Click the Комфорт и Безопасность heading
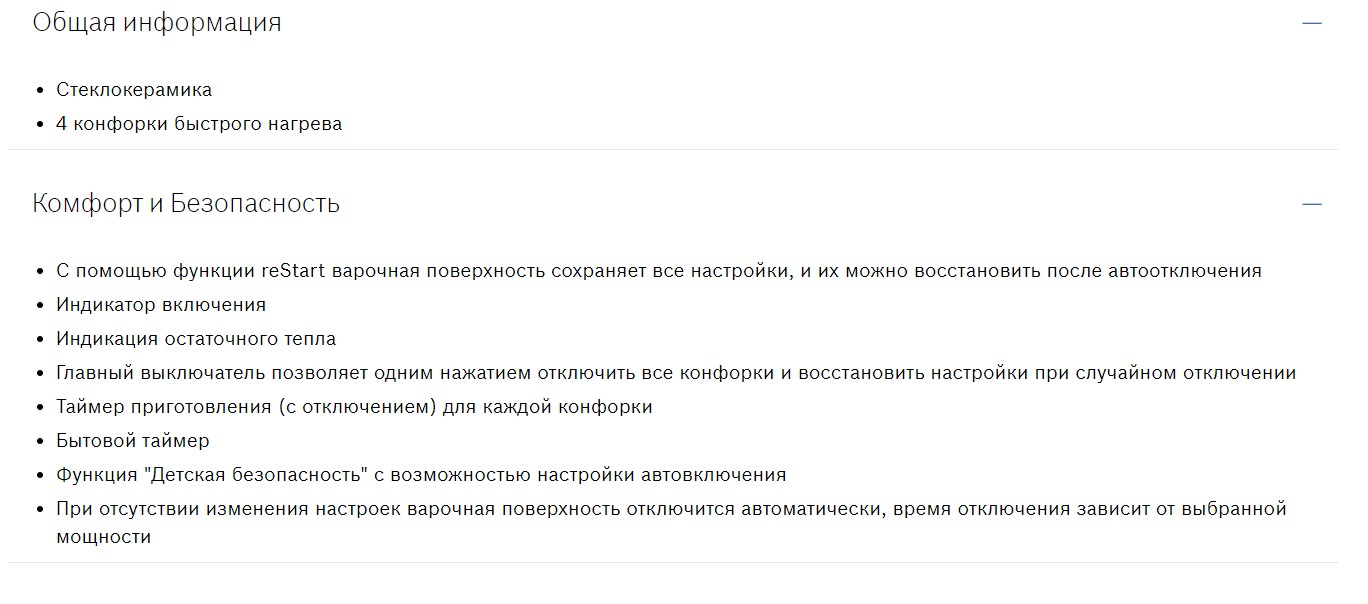 pyautogui.click(x=186, y=204)
